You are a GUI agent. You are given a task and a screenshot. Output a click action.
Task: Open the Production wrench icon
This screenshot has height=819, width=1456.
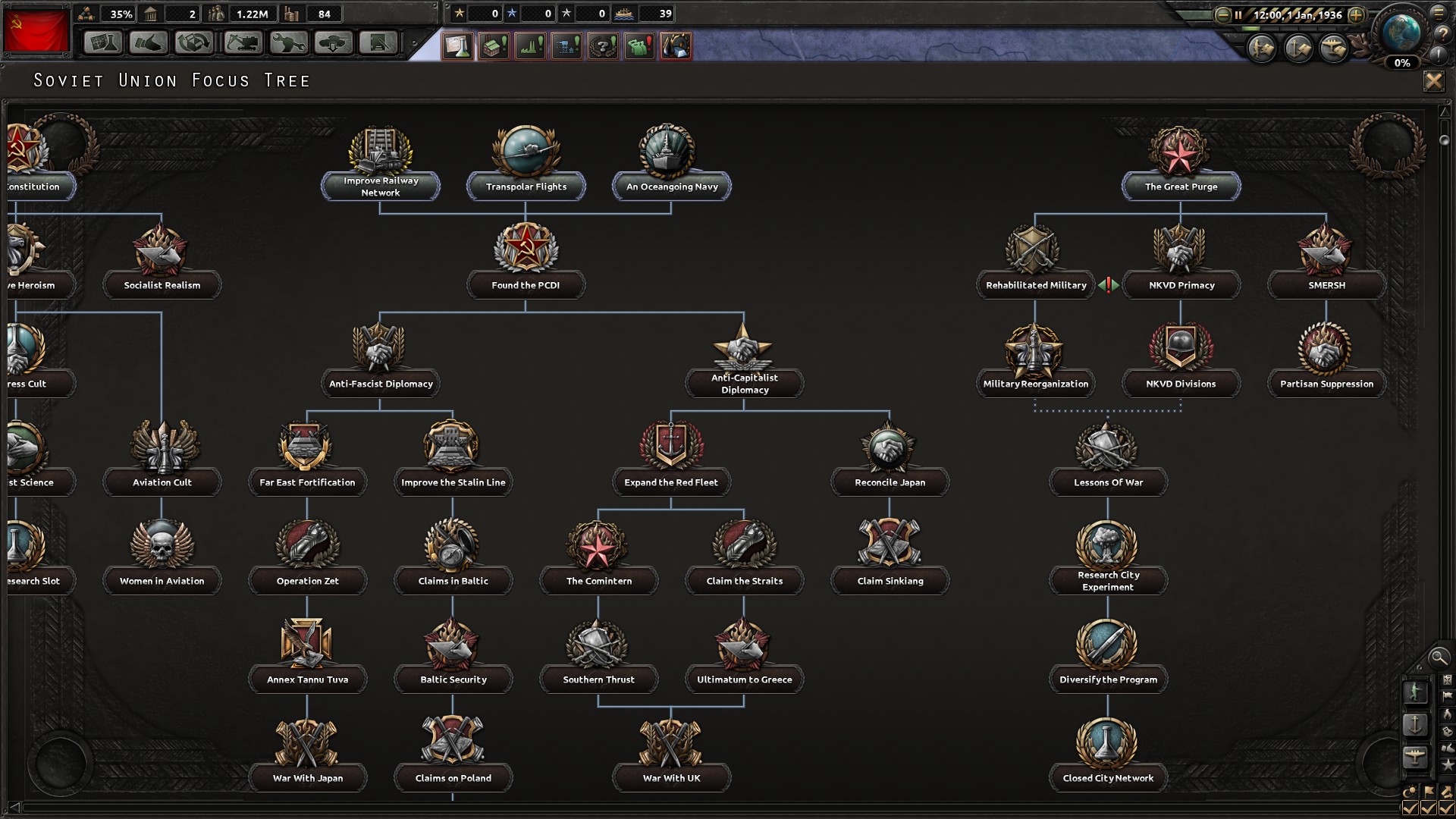click(x=288, y=42)
